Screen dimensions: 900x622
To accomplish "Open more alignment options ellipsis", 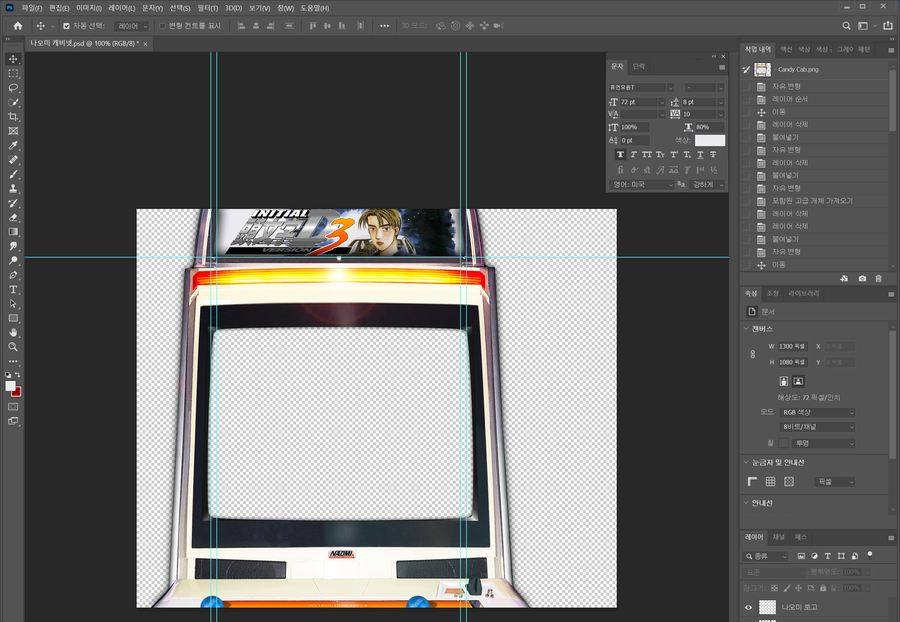I will [385, 26].
